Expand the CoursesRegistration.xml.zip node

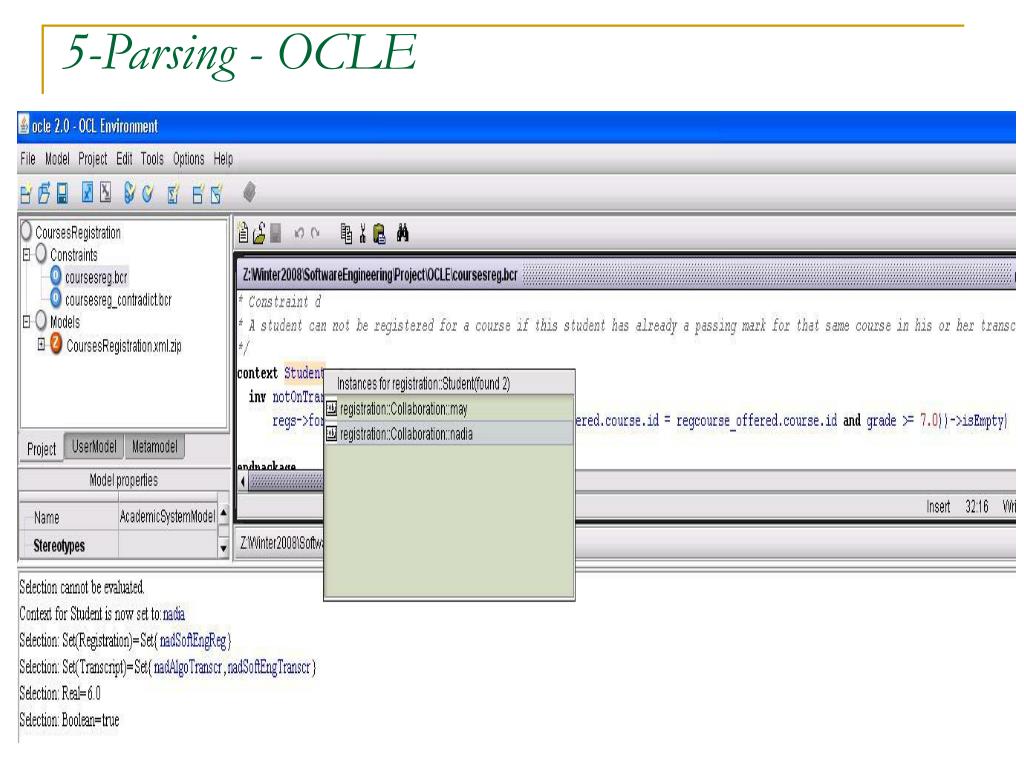pos(41,344)
